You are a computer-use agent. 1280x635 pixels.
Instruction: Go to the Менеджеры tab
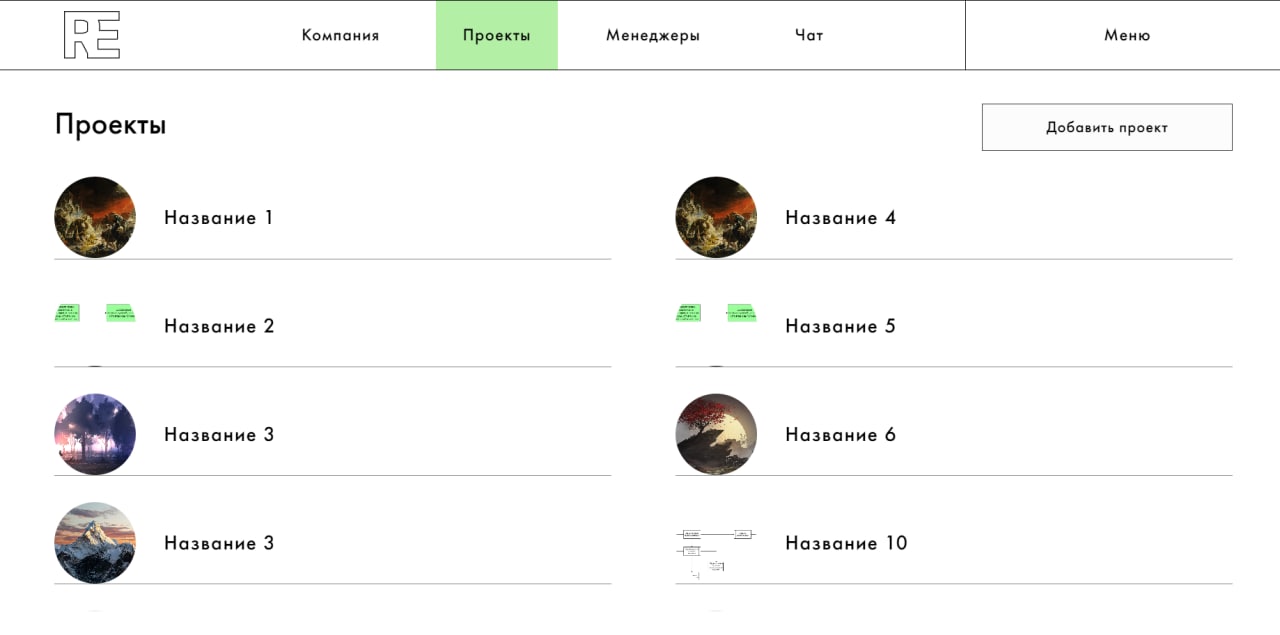pos(652,35)
